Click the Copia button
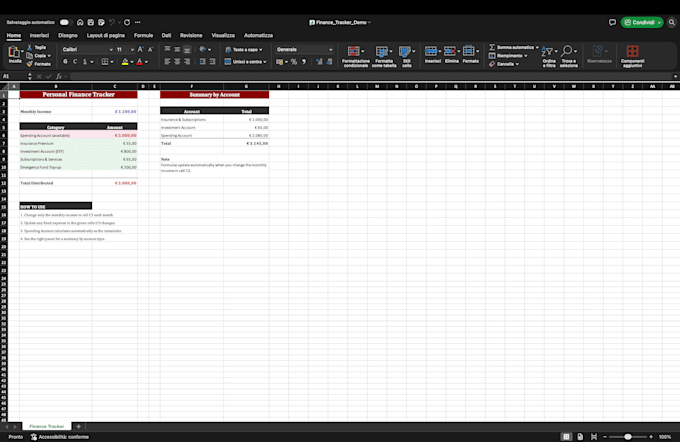This screenshot has width=680, height=442. [38, 56]
